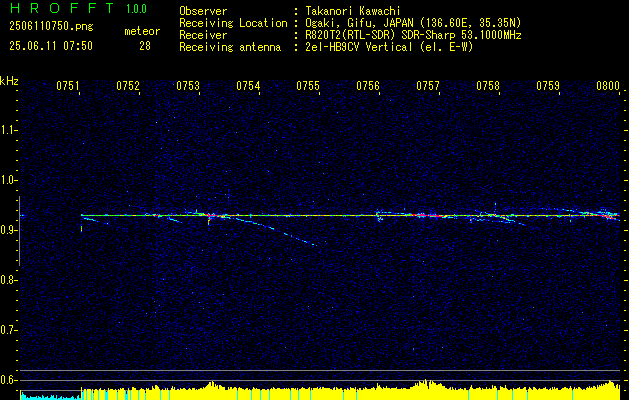629x400 pixels.
Task: Click the filename 2506110750.png
Action: point(51,27)
